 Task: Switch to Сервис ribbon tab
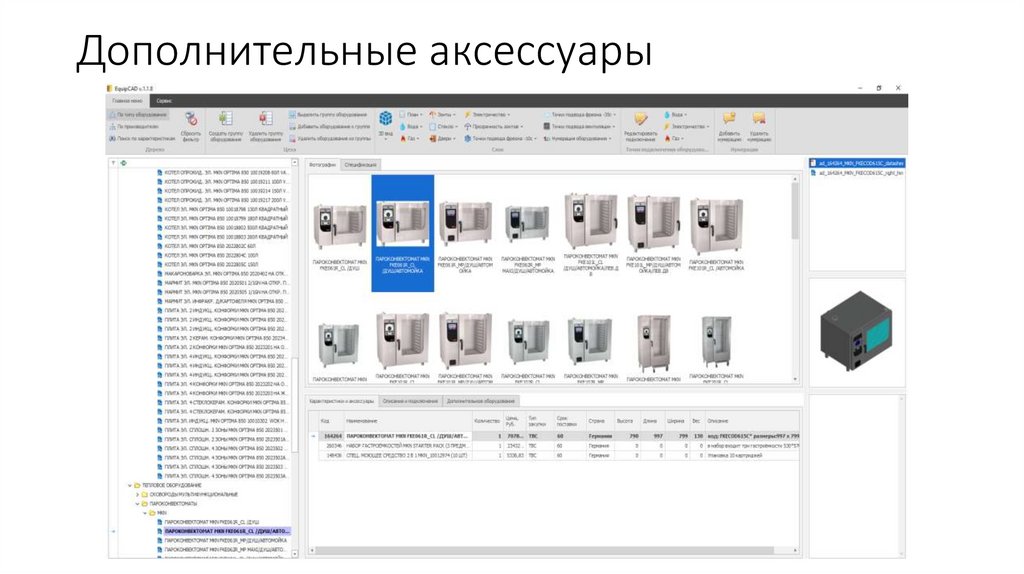click(x=164, y=101)
